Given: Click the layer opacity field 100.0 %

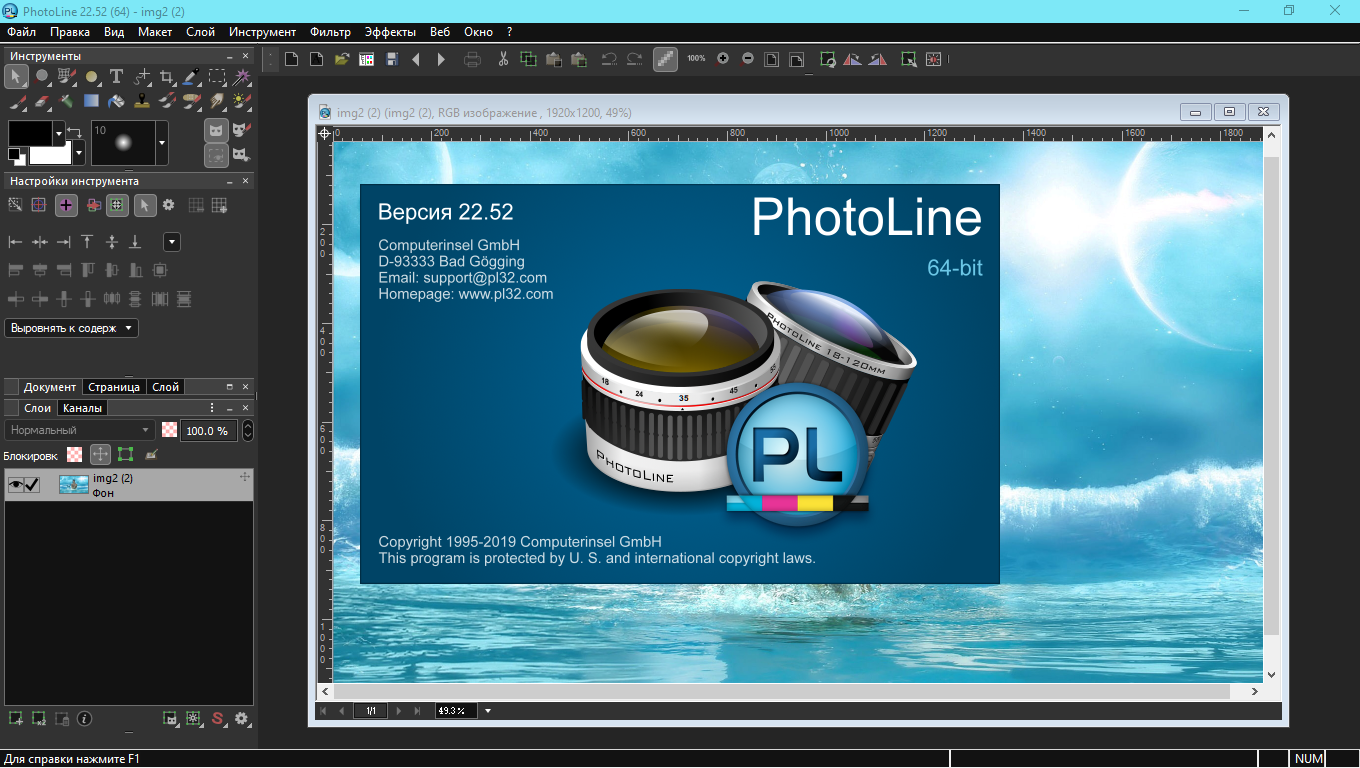Looking at the screenshot, I should point(208,430).
